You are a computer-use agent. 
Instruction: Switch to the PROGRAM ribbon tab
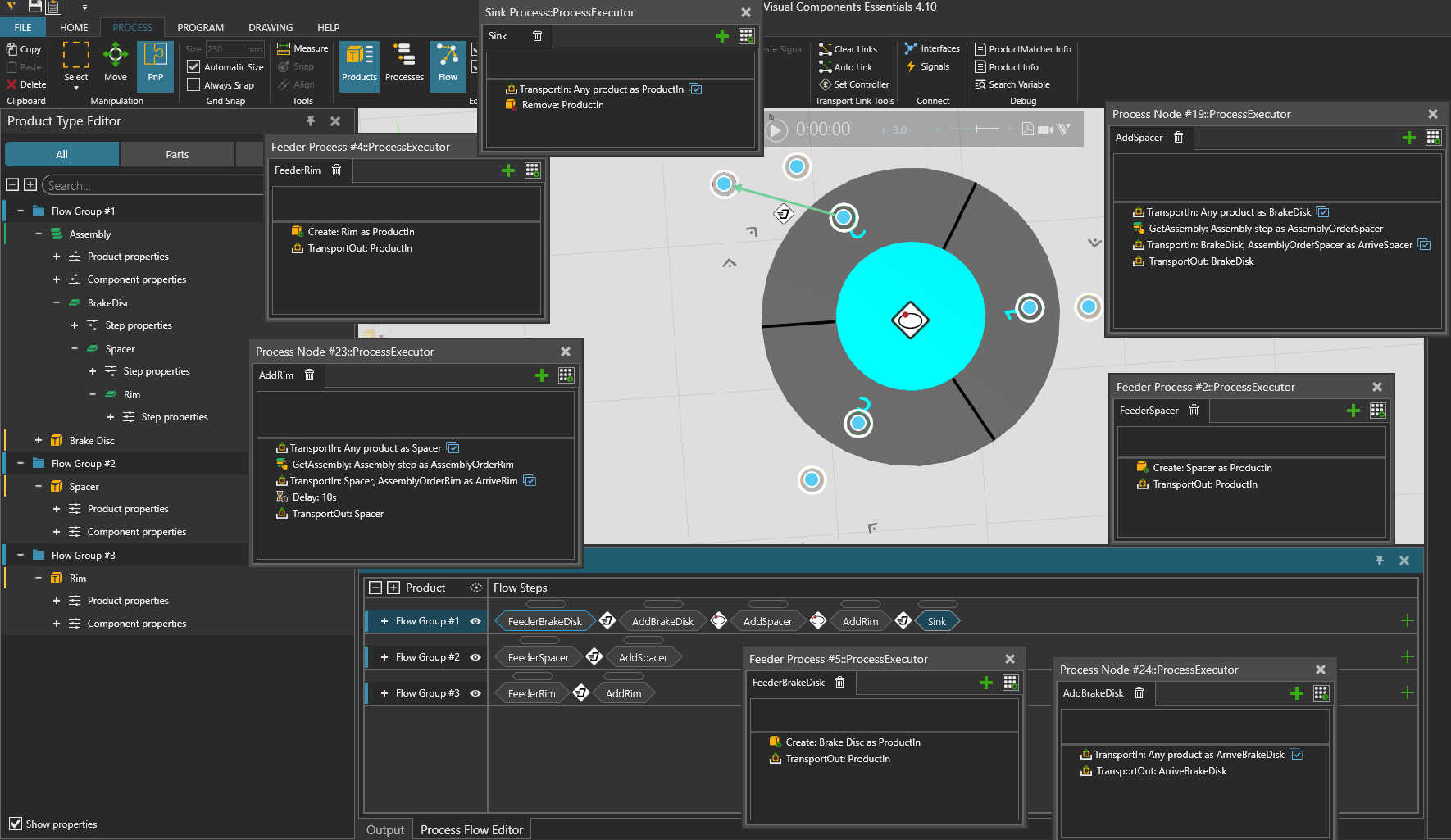point(200,28)
